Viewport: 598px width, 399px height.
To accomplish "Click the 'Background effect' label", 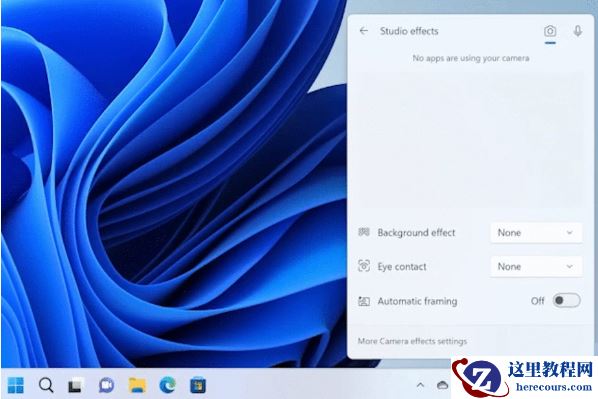I will pyautogui.click(x=416, y=233).
